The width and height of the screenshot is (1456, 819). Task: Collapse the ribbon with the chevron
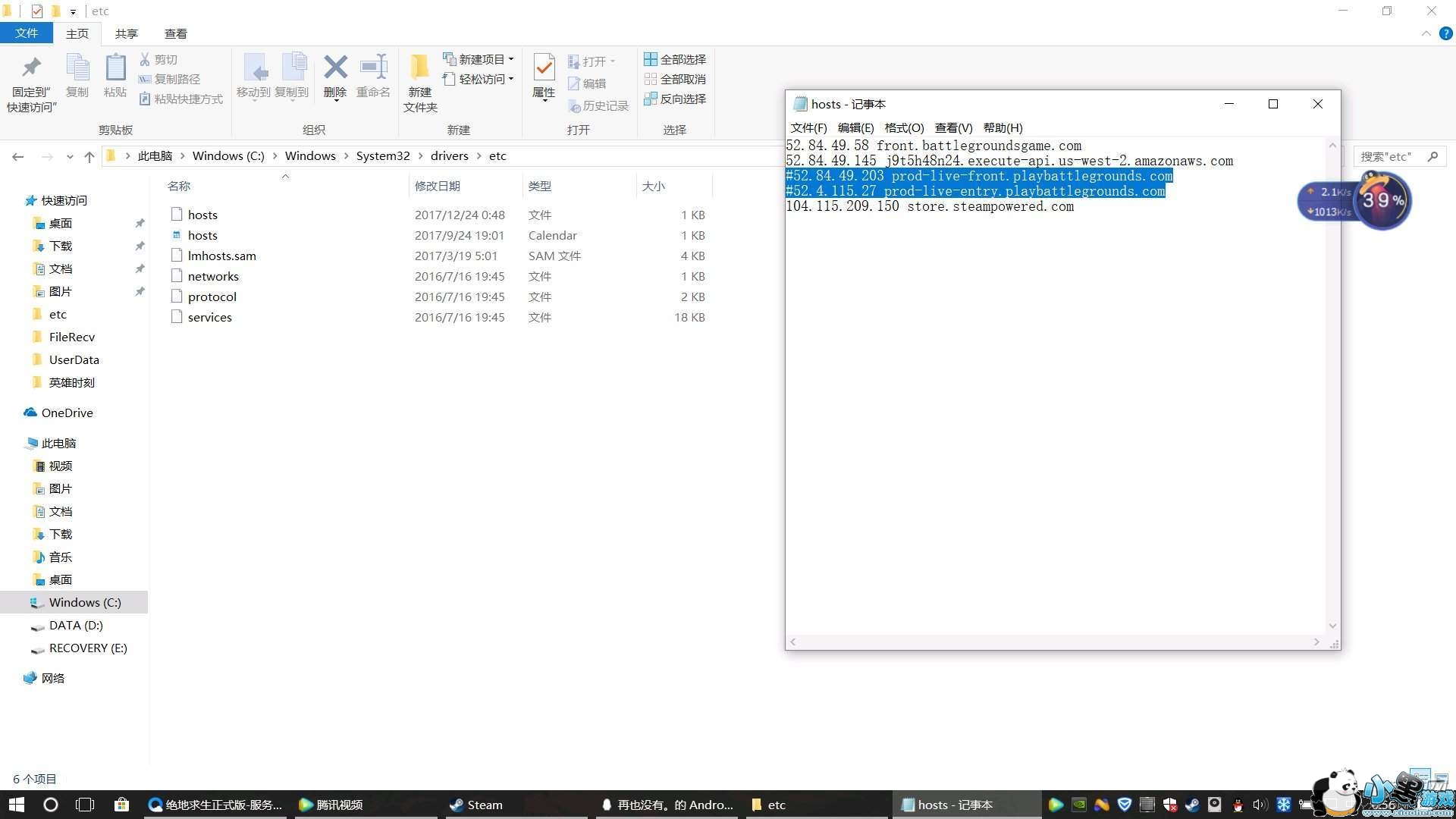tap(1426, 33)
